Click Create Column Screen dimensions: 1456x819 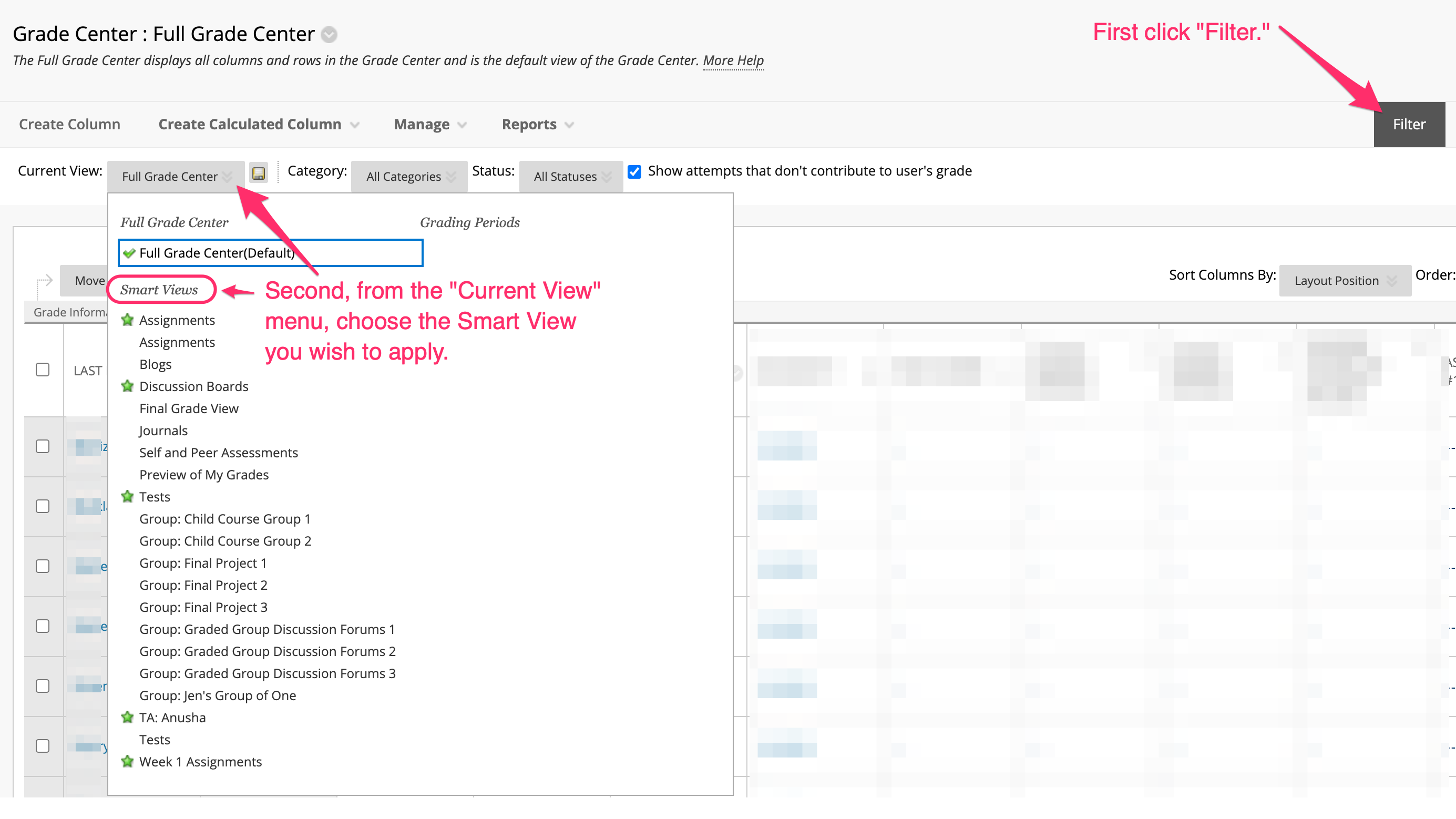(x=69, y=125)
